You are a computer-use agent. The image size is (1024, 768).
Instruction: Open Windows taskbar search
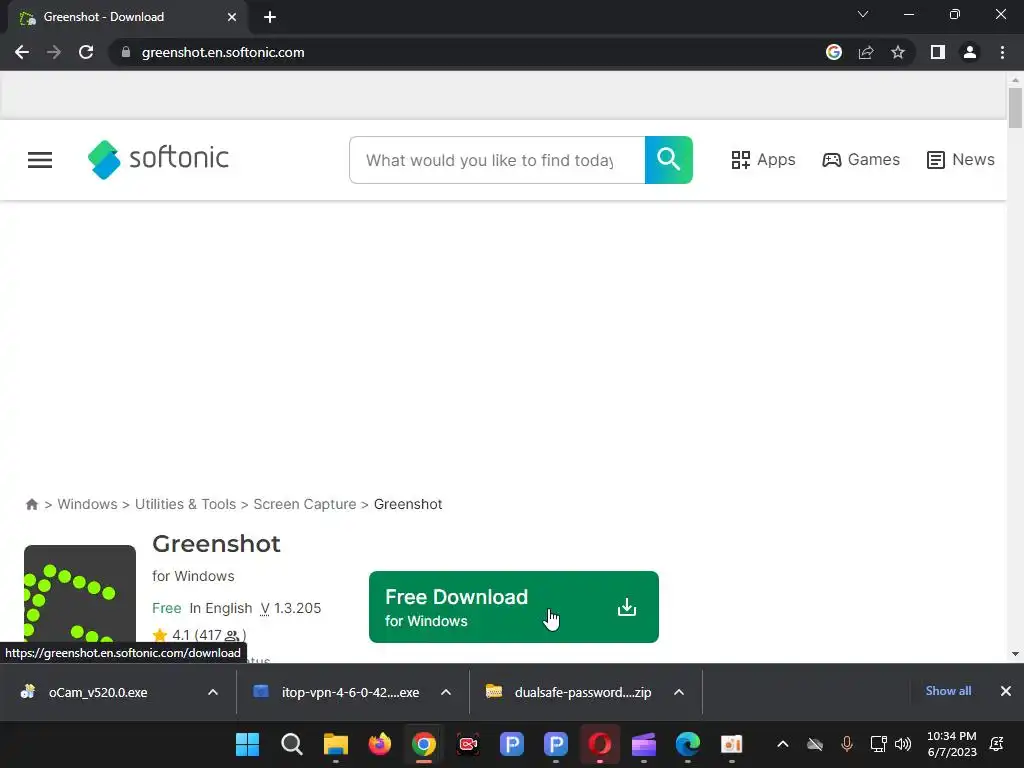[x=292, y=744]
